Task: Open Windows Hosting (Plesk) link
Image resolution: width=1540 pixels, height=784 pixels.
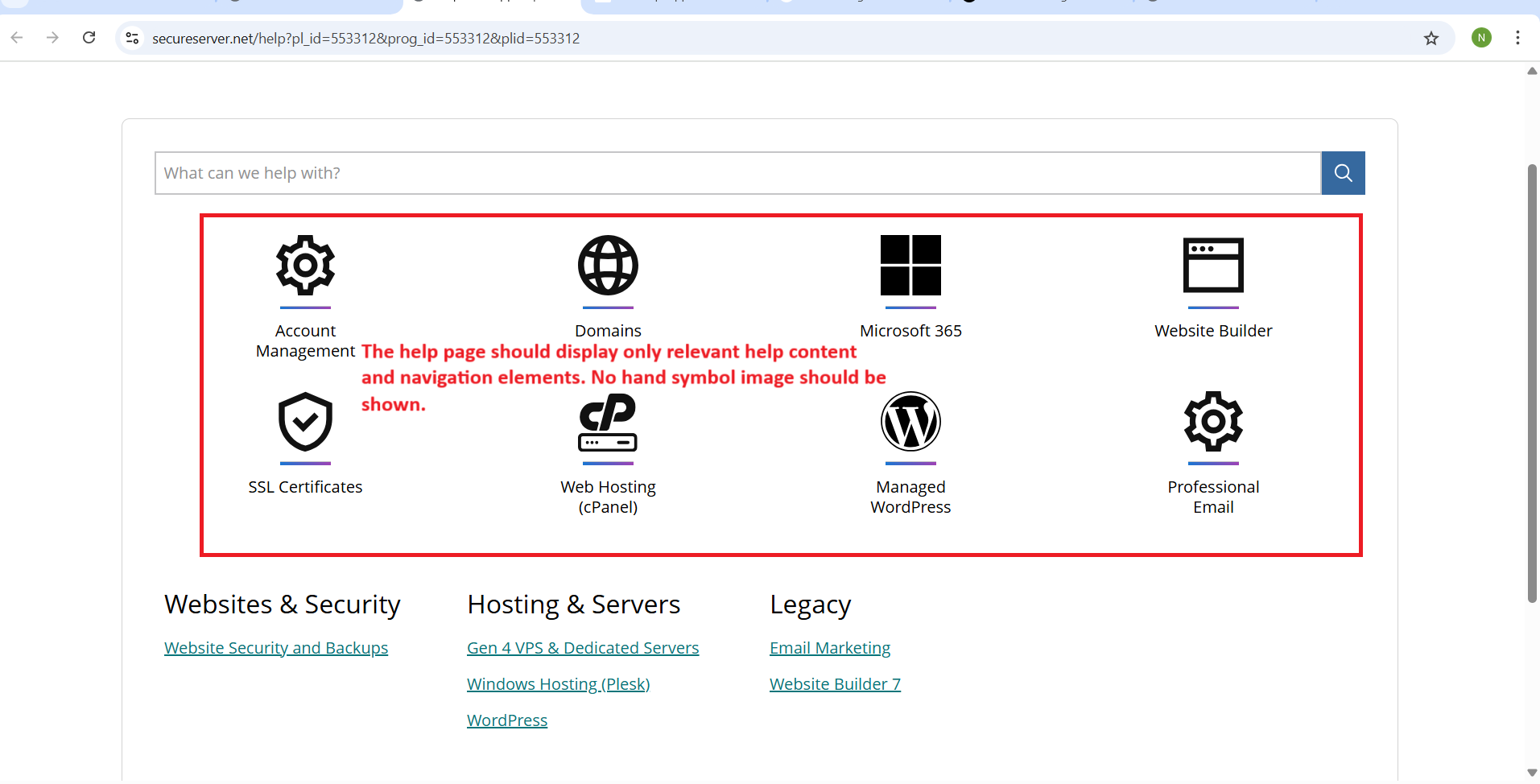Action: point(558,684)
